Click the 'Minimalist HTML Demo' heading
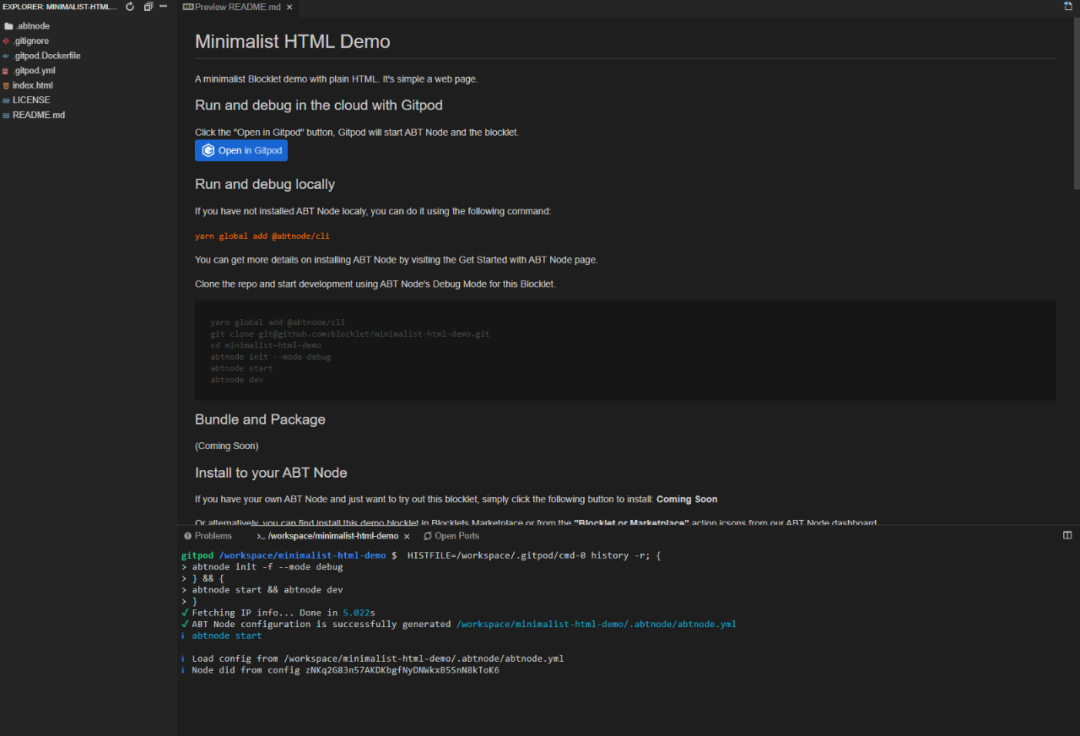This screenshot has width=1080, height=736. (292, 41)
